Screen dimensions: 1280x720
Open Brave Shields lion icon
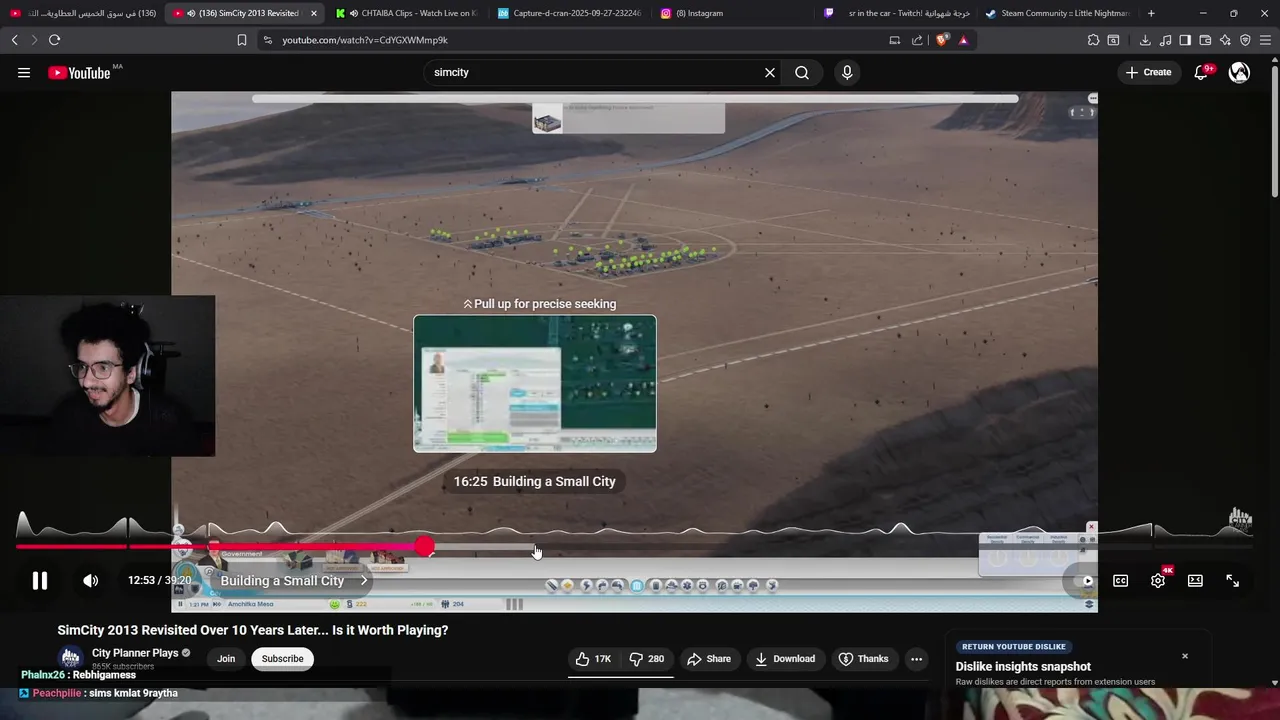[x=942, y=40]
